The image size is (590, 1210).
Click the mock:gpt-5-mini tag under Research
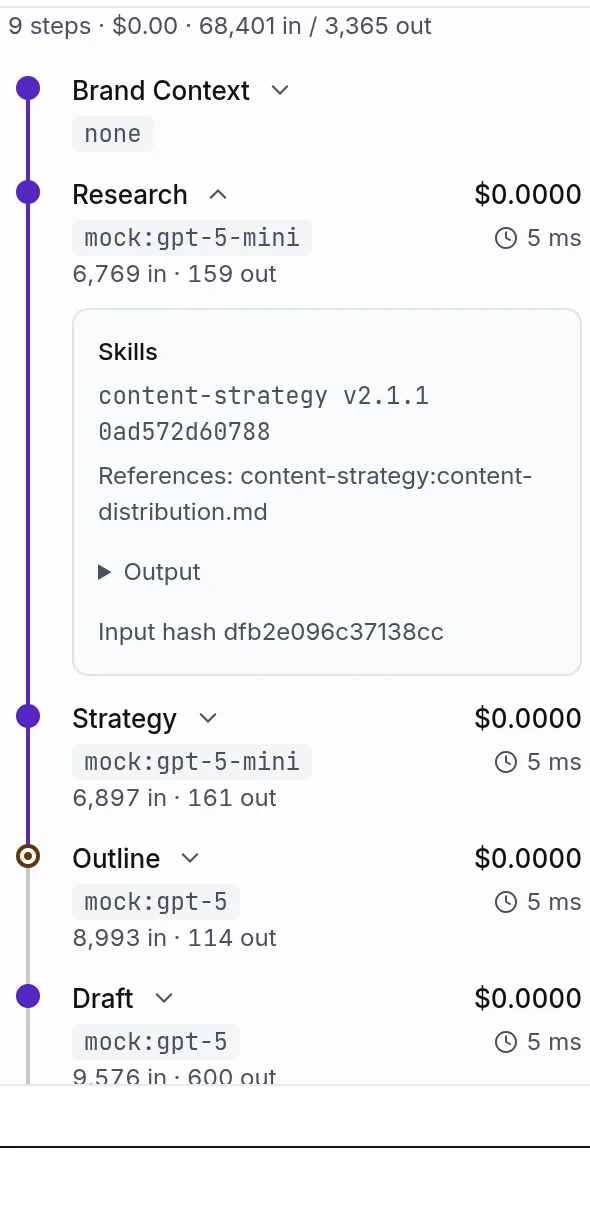tap(192, 238)
